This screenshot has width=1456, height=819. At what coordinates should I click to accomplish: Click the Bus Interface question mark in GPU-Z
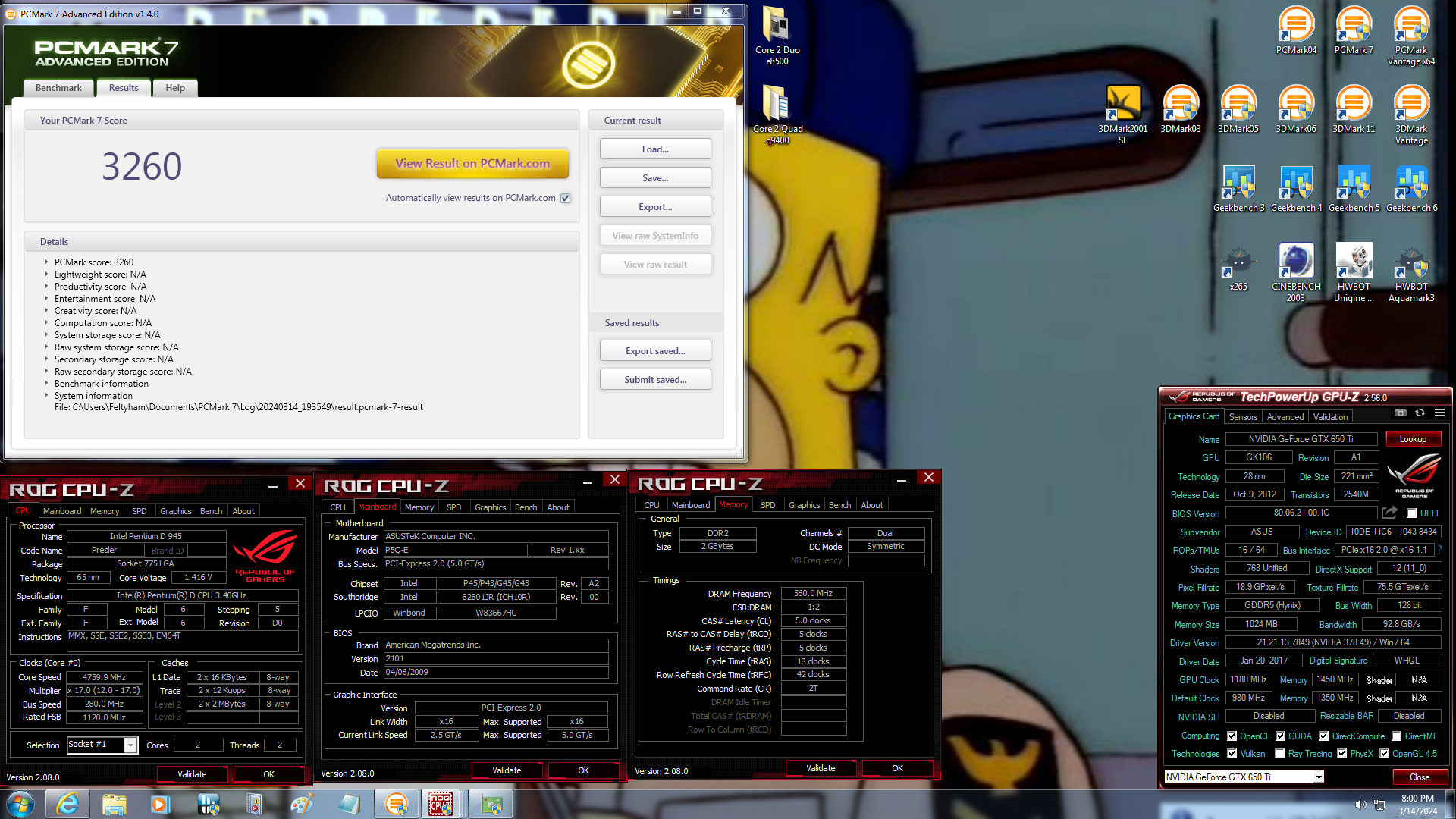(x=1440, y=550)
